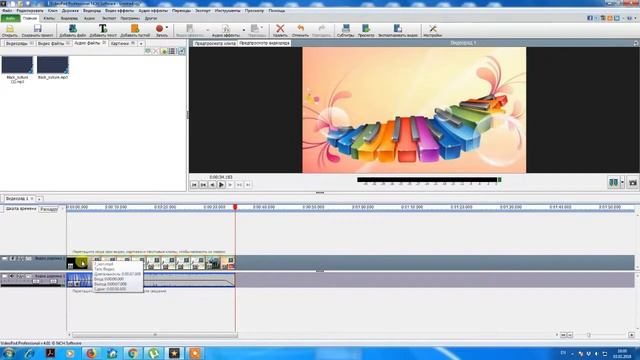This screenshot has width=640, height=360.
Task: Mute the audio track with its speaker icon
Action: [x=12, y=276]
